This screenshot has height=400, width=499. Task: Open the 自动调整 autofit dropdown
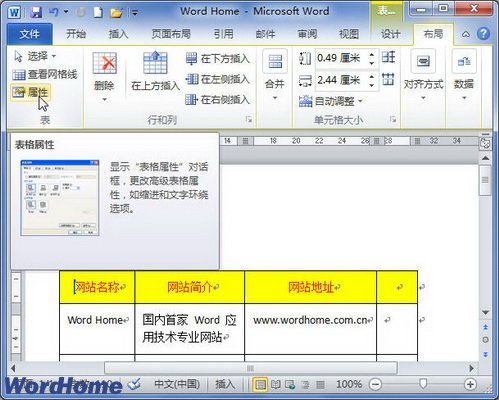point(331,101)
